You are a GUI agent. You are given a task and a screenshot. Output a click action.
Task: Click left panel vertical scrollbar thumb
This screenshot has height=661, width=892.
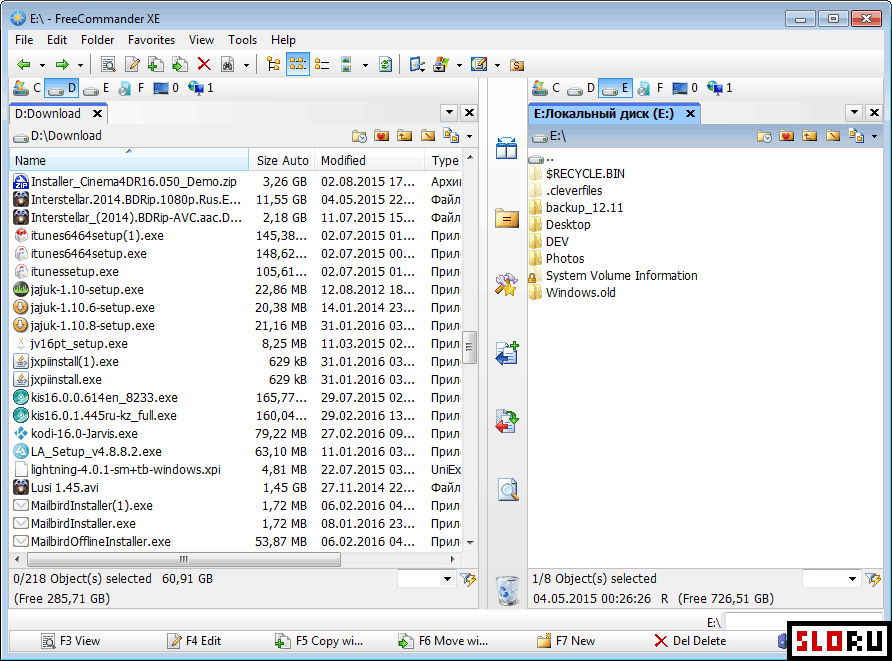point(470,348)
